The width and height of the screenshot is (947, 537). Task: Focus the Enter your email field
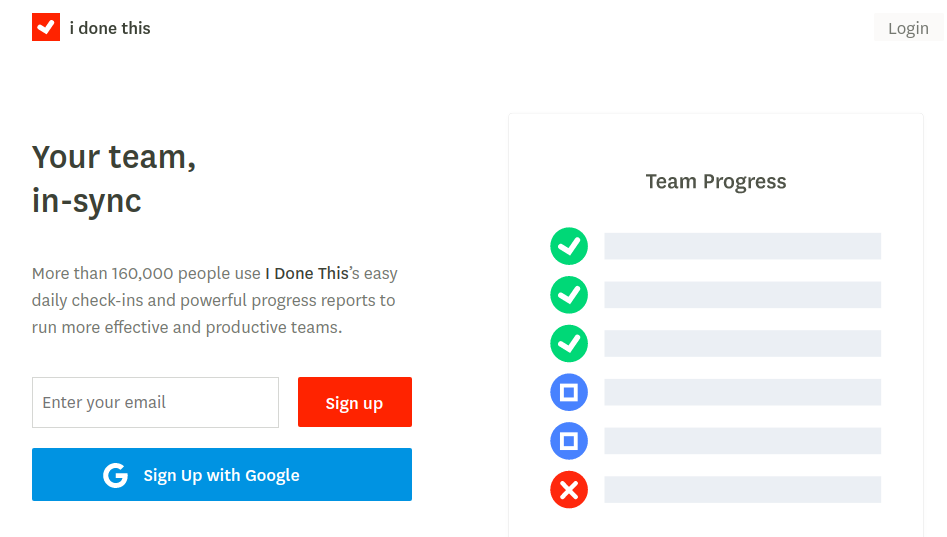[x=155, y=402]
